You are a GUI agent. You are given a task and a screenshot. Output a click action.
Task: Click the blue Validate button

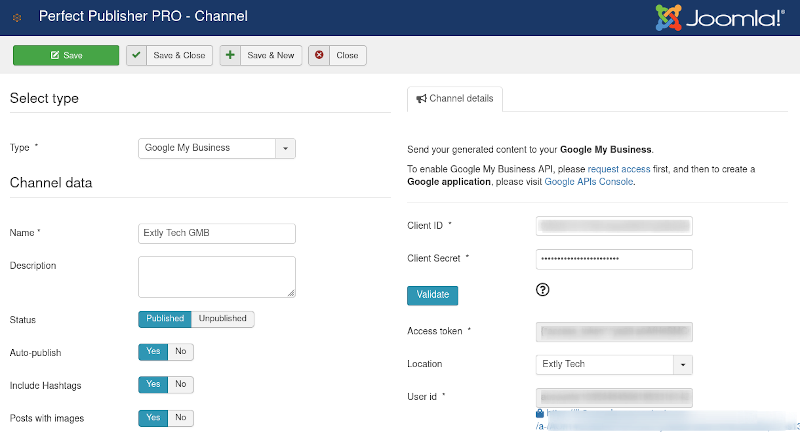coord(432,295)
